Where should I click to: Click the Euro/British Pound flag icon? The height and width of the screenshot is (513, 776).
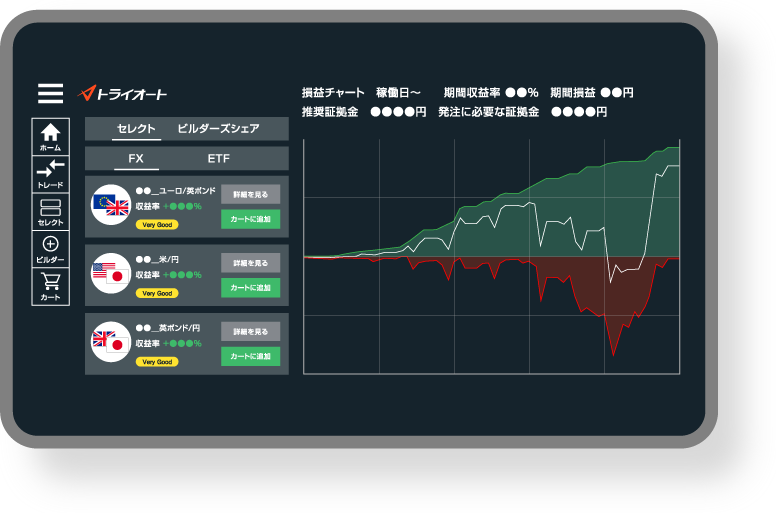[110, 205]
